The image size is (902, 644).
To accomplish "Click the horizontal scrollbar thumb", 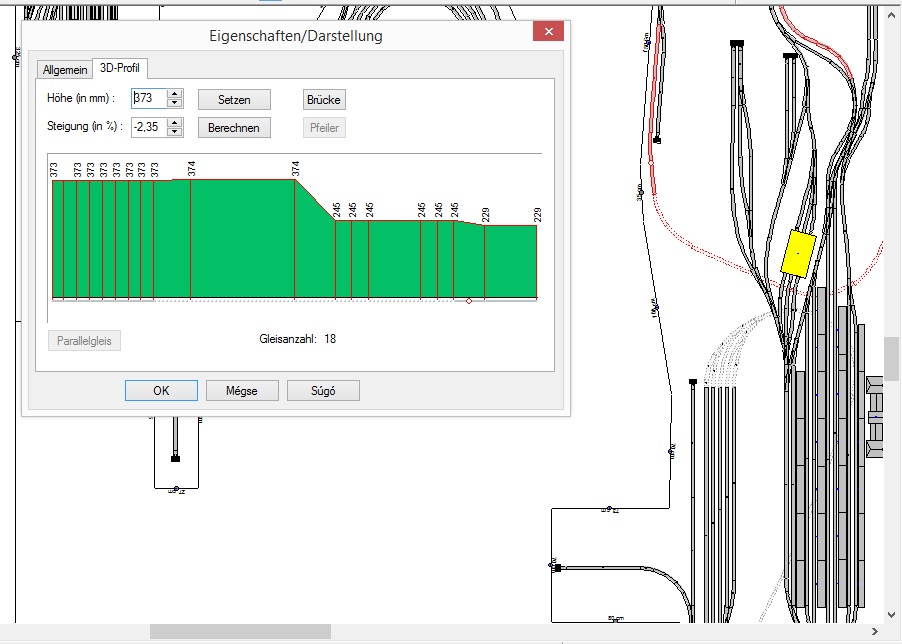I will coord(240,632).
